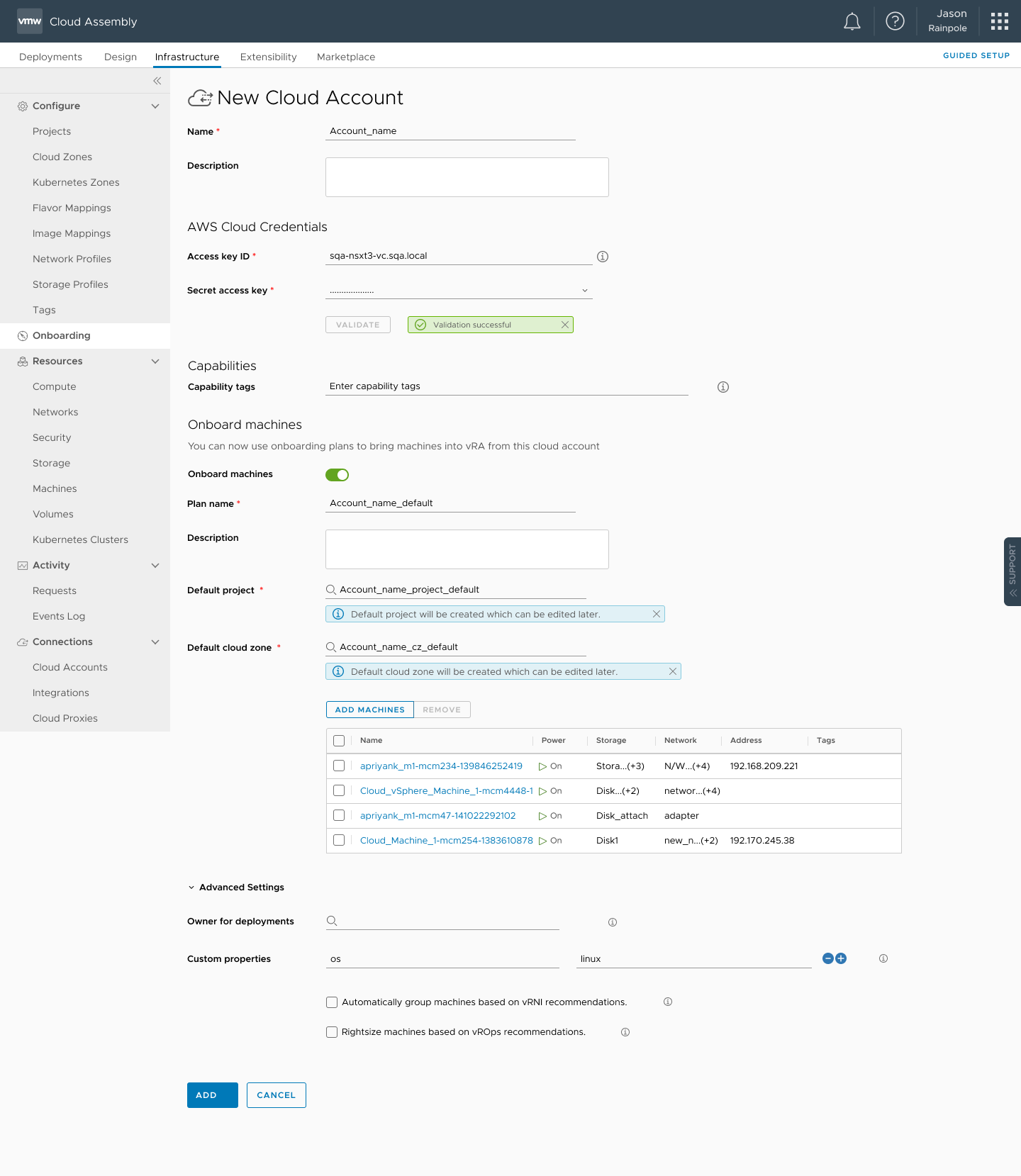Switch to the Deployments tab

click(50, 57)
